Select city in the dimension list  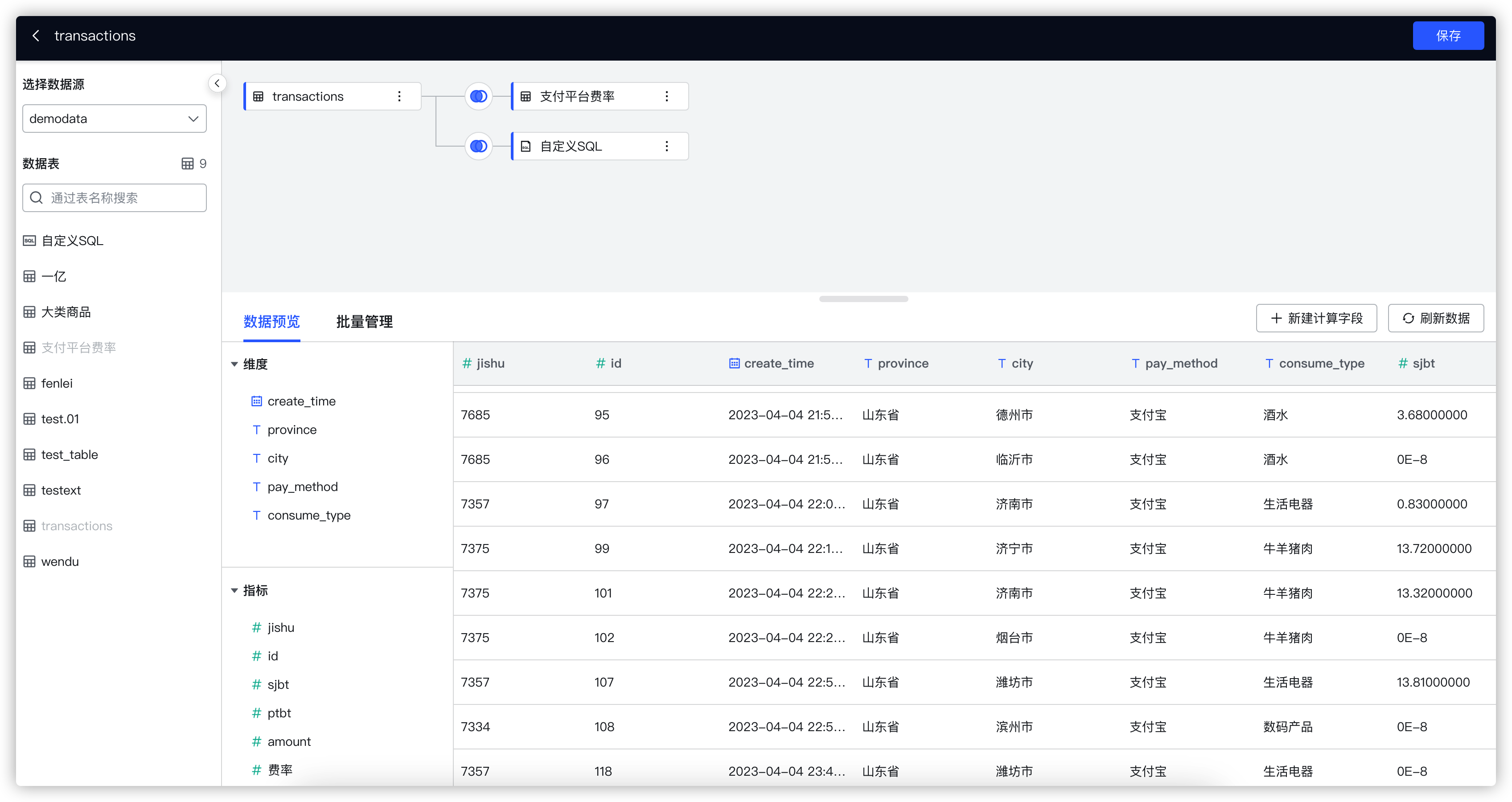[278, 458]
